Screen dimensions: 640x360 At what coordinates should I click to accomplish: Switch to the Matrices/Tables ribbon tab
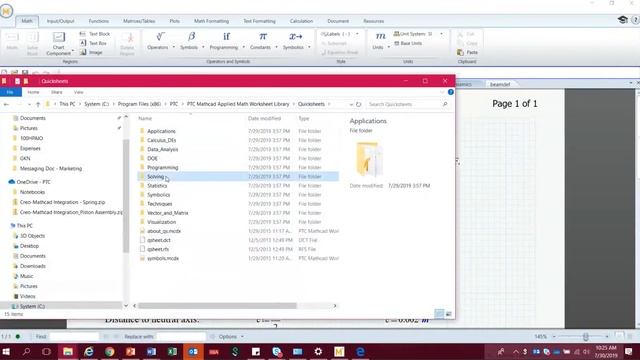(x=139, y=21)
